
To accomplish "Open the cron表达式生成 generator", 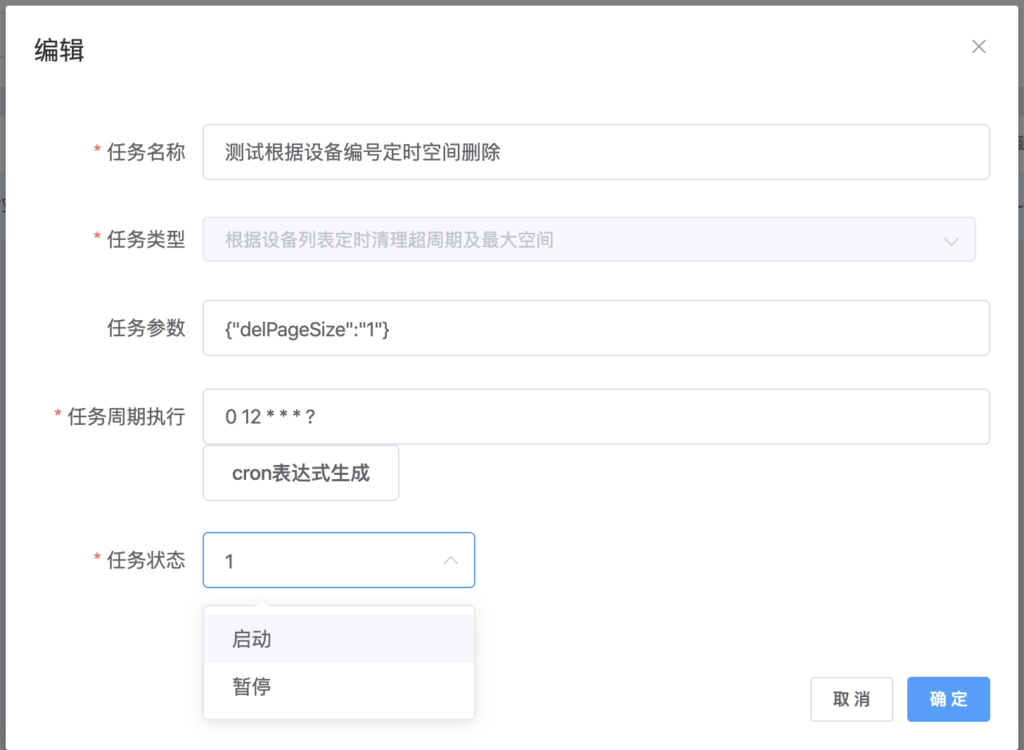I will (x=301, y=473).
